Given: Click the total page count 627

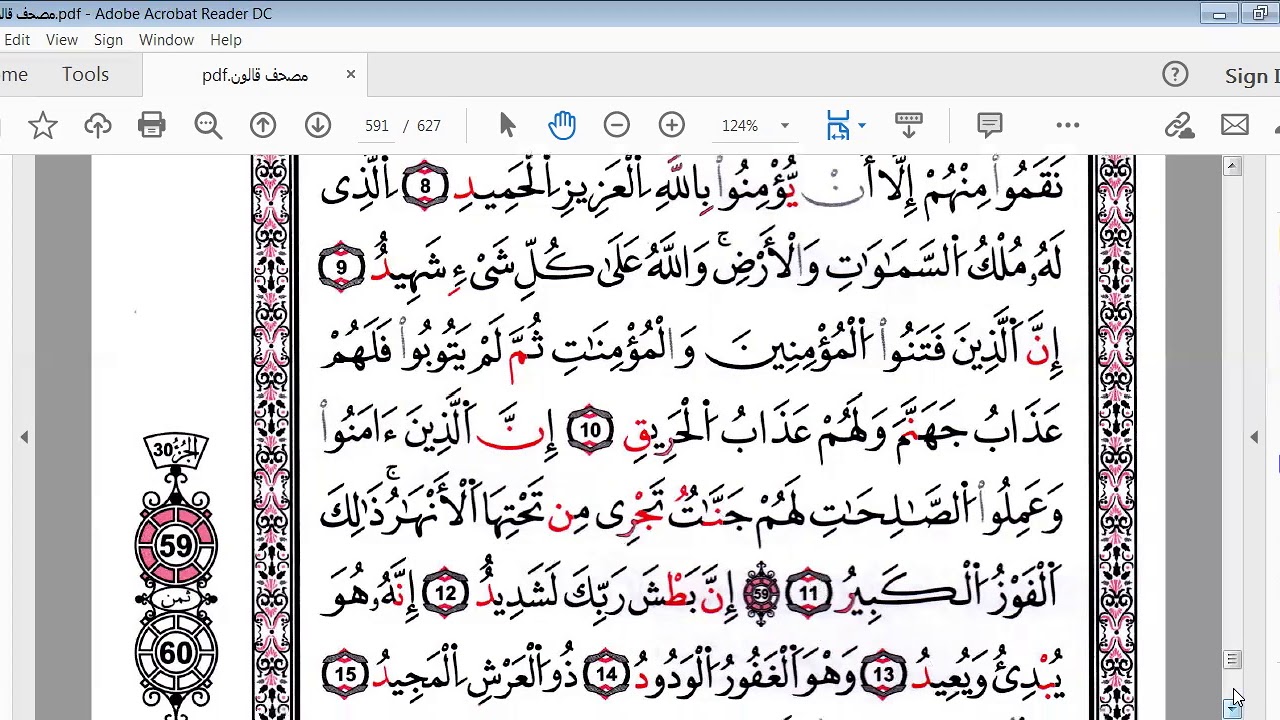Looking at the screenshot, I should 429,126.
